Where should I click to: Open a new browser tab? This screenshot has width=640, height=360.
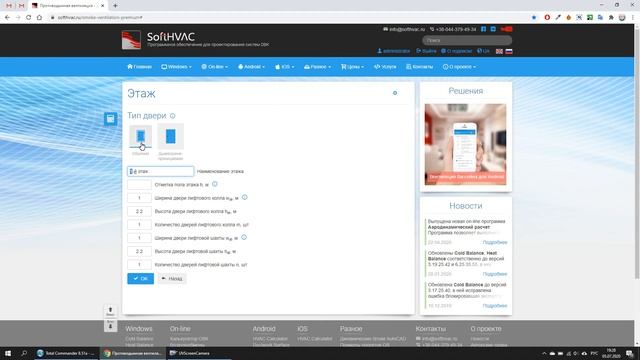[x=116, y=6]
